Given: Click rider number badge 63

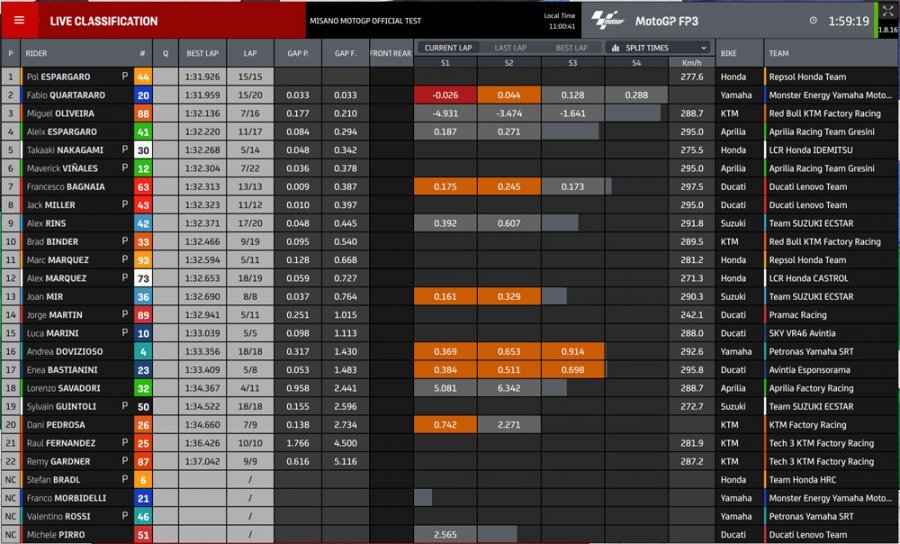Looking at the screenshot, I should (143, 187).
